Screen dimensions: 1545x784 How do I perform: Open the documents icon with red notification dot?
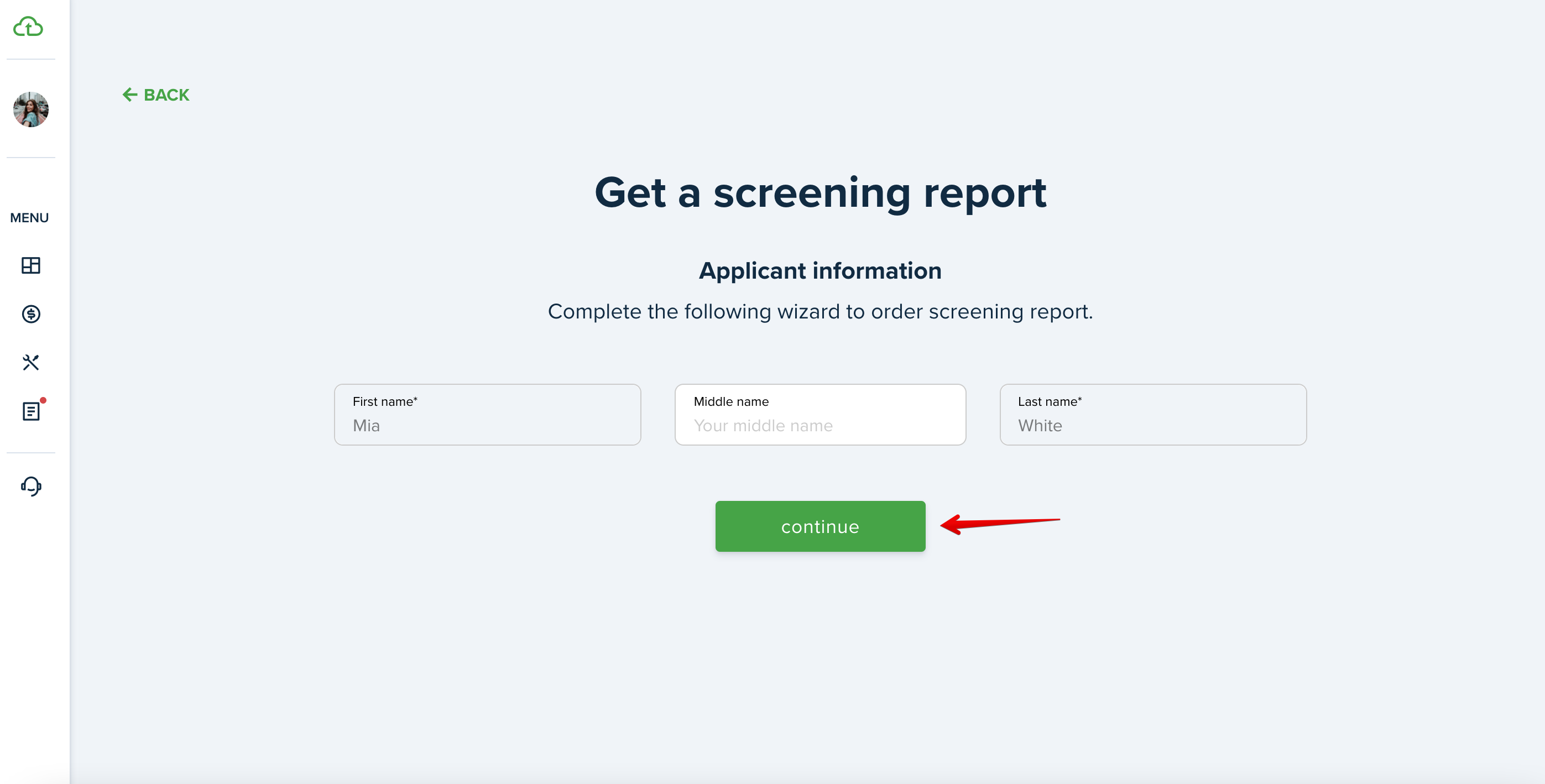coord(32,410)
